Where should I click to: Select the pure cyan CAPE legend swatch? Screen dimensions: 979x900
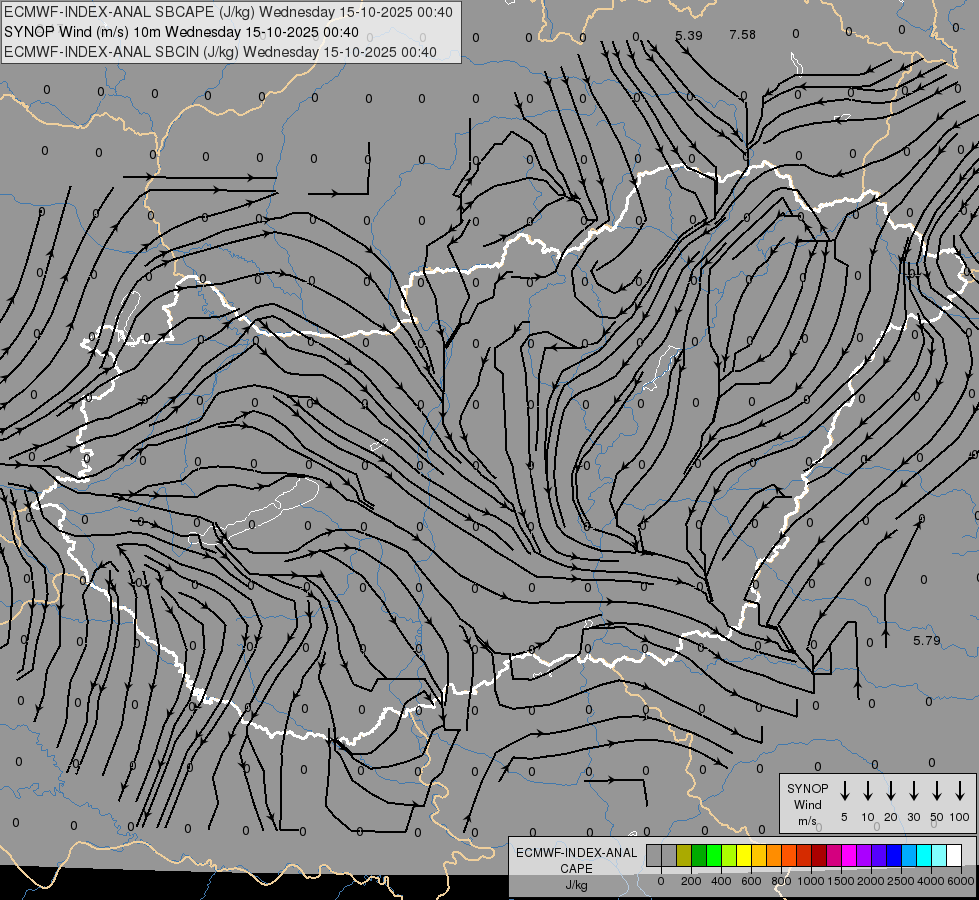pos(924,855)
